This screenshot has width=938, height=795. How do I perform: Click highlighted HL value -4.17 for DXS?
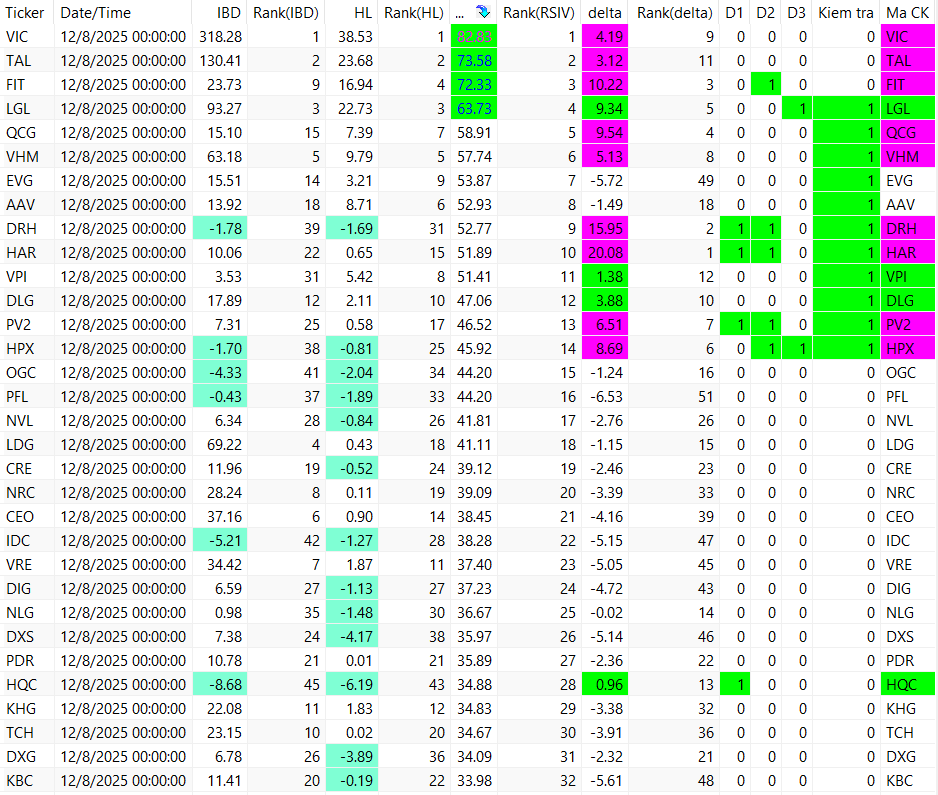click(x=352, y=636)
